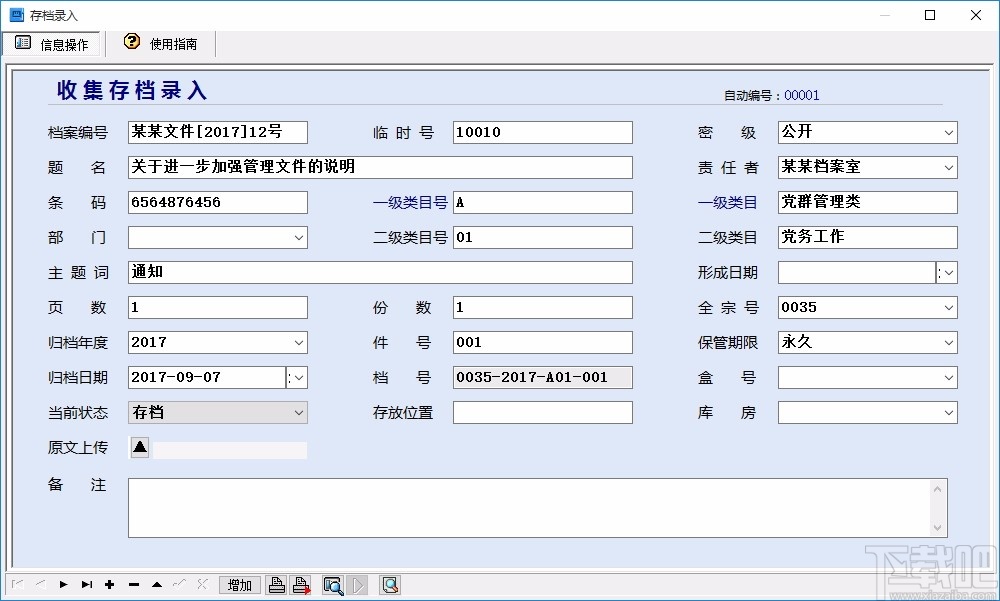
Task: Expand the 密级 dropdown
Action: pos(948,133)
